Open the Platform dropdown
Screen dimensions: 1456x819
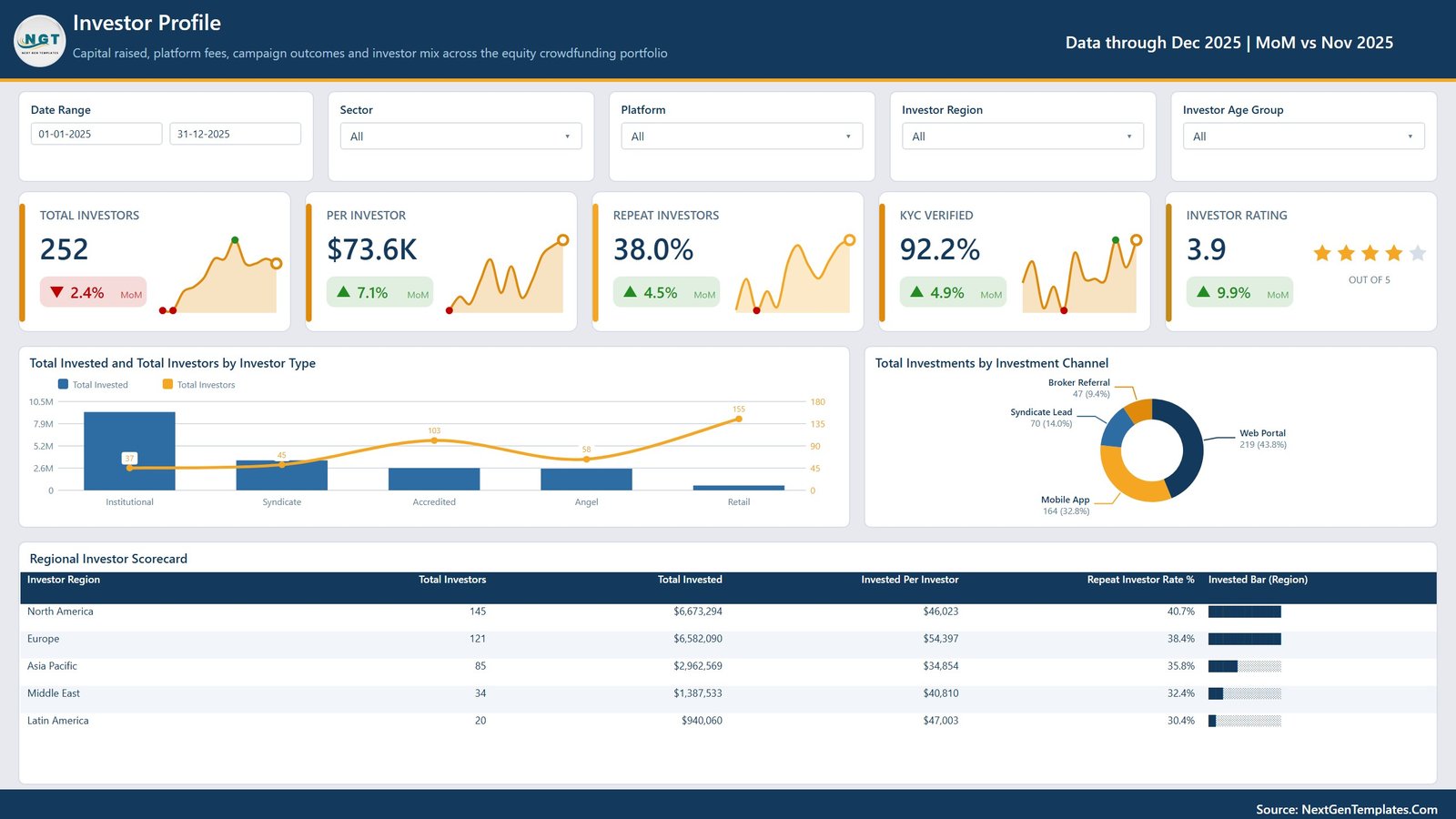coord(742,136)
